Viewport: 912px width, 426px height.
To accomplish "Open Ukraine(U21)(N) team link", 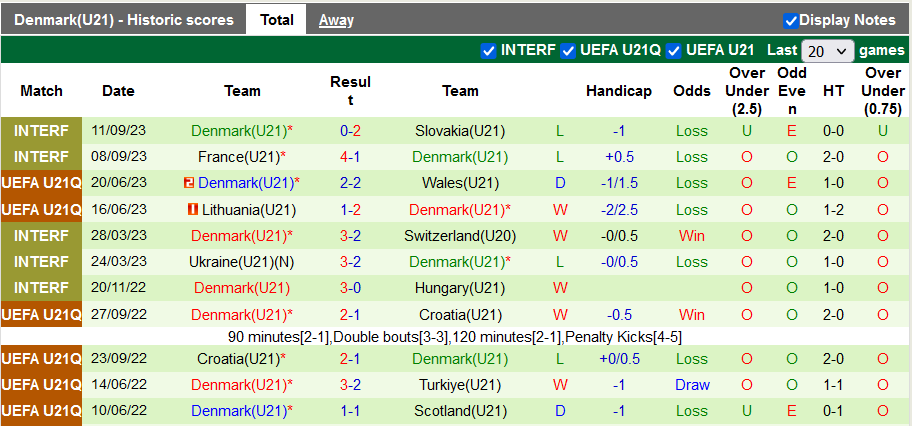I will click(x=242, y=262).
